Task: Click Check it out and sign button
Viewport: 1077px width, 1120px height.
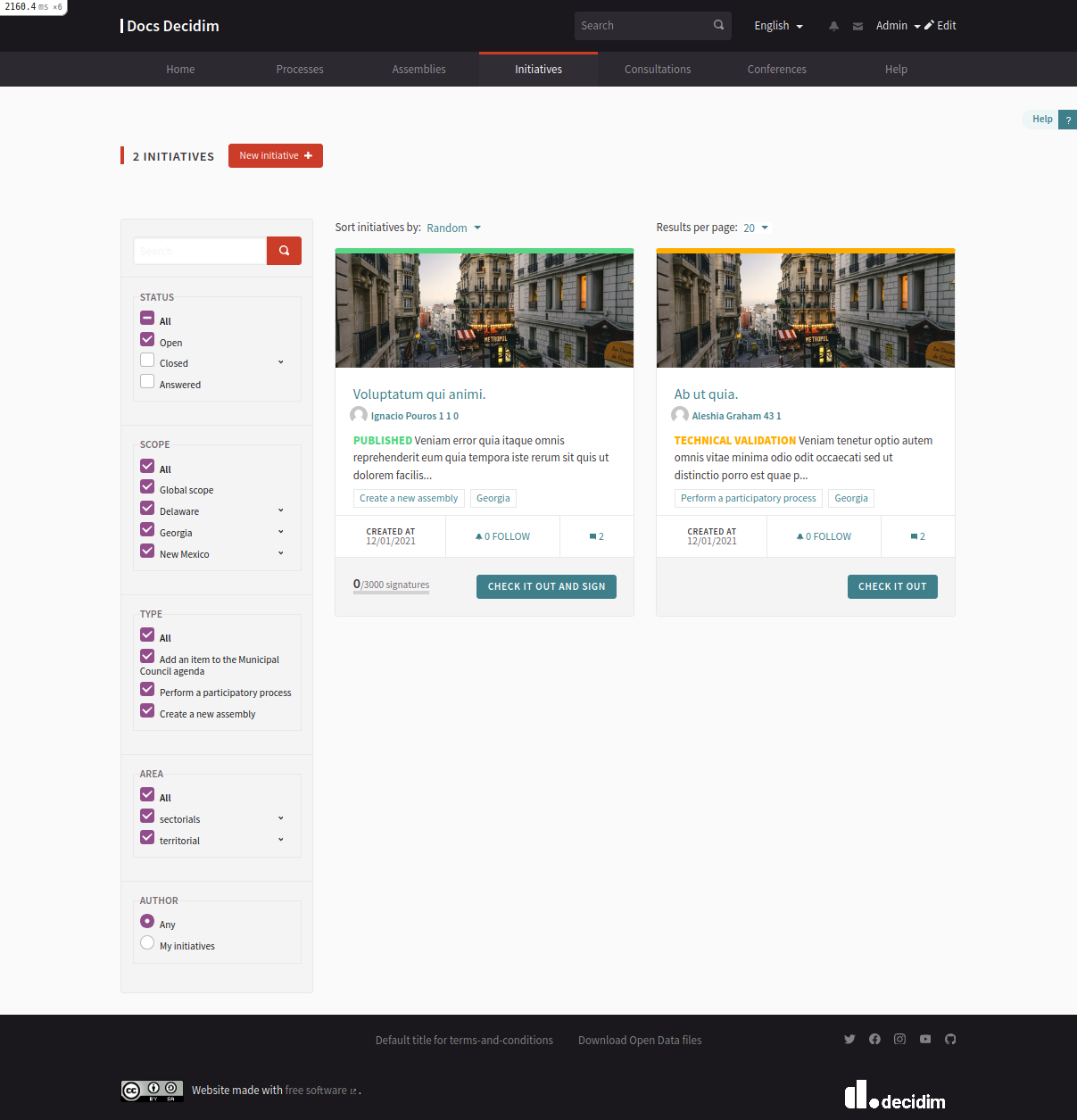Action: [x=546, y=586]
